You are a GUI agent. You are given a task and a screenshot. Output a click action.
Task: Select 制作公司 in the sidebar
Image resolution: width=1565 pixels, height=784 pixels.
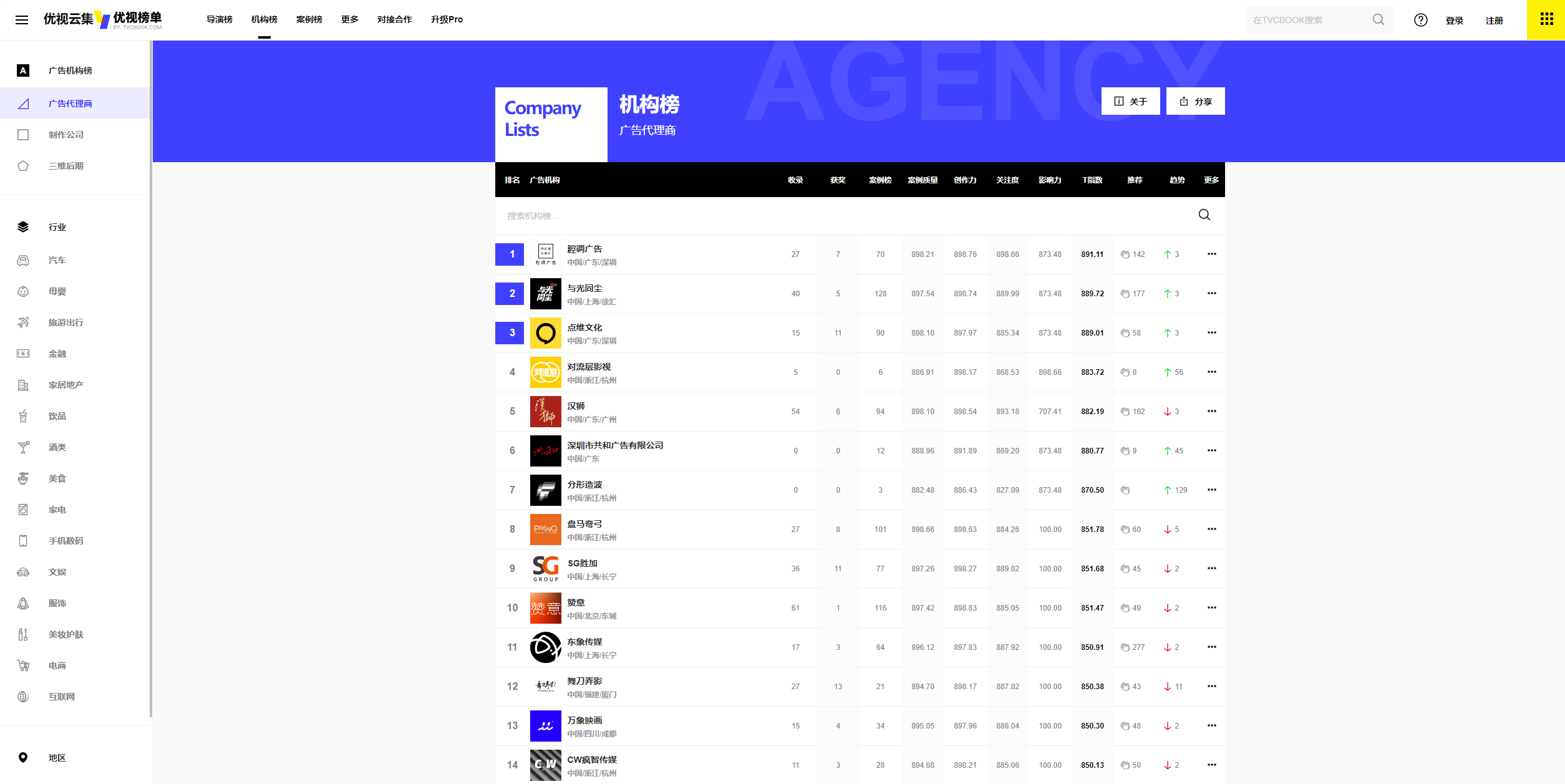click(65, 135)
